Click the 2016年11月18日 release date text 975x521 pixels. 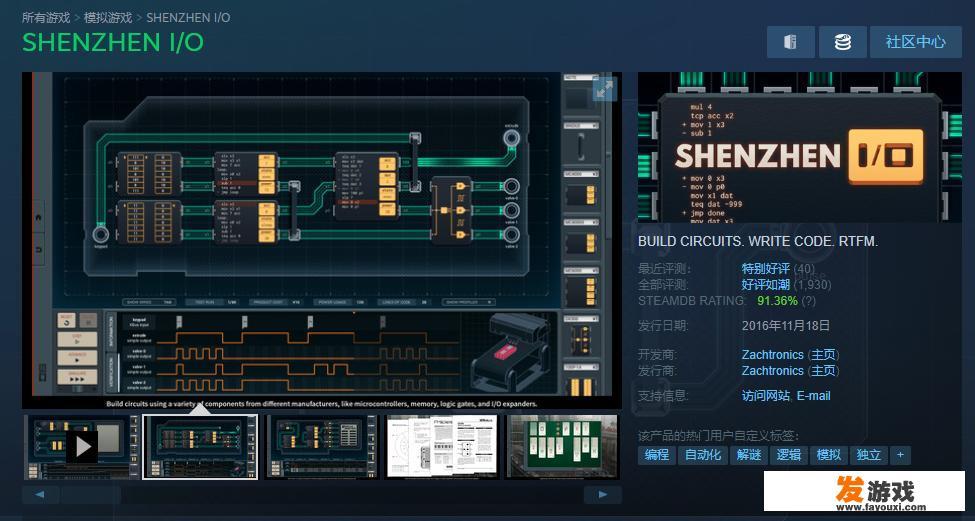pos(785,325)
